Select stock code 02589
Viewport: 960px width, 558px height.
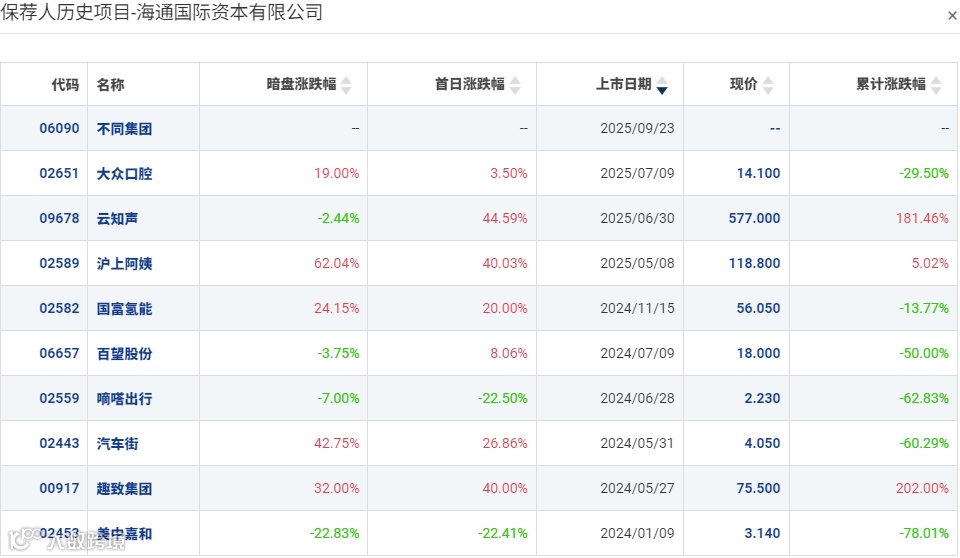[59, 263]
